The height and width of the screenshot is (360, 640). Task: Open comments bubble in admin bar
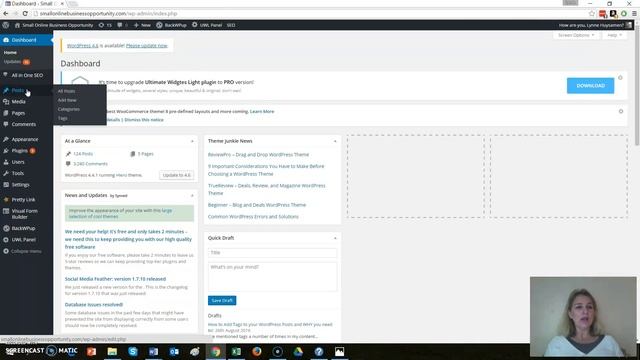pos(122,25)
